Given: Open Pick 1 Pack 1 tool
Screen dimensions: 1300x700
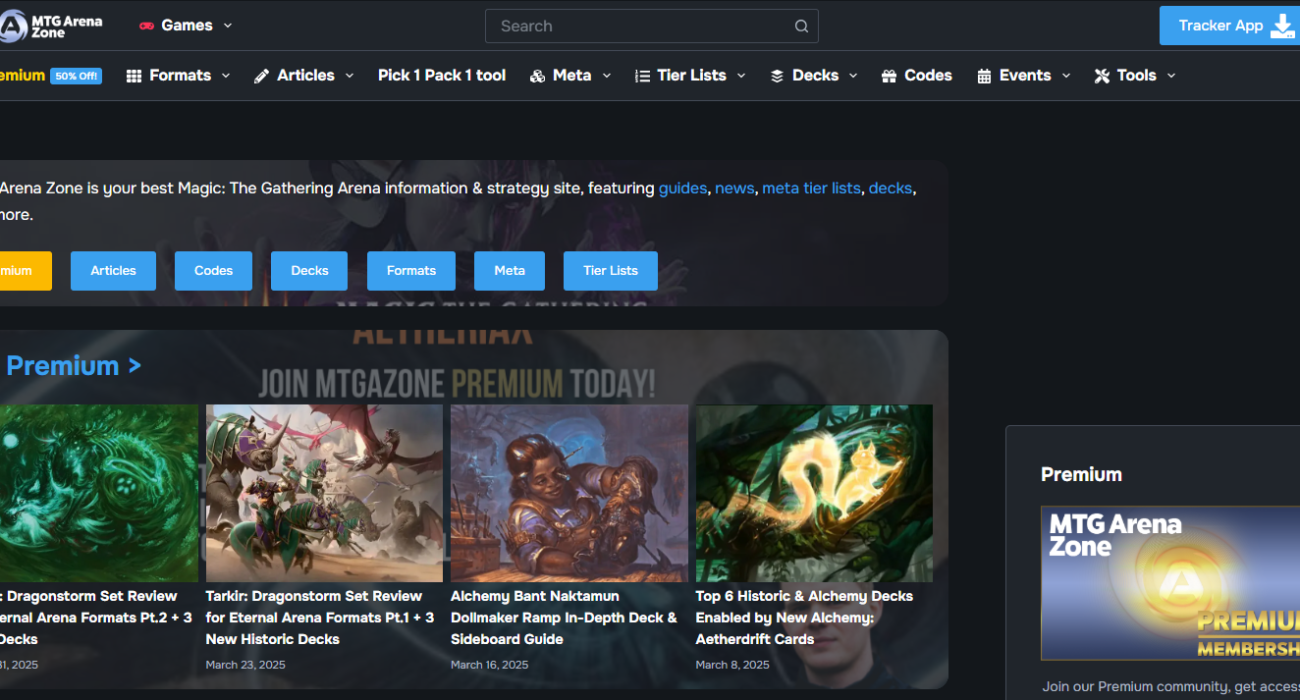Looking at the screenshot, I should 442,76.
